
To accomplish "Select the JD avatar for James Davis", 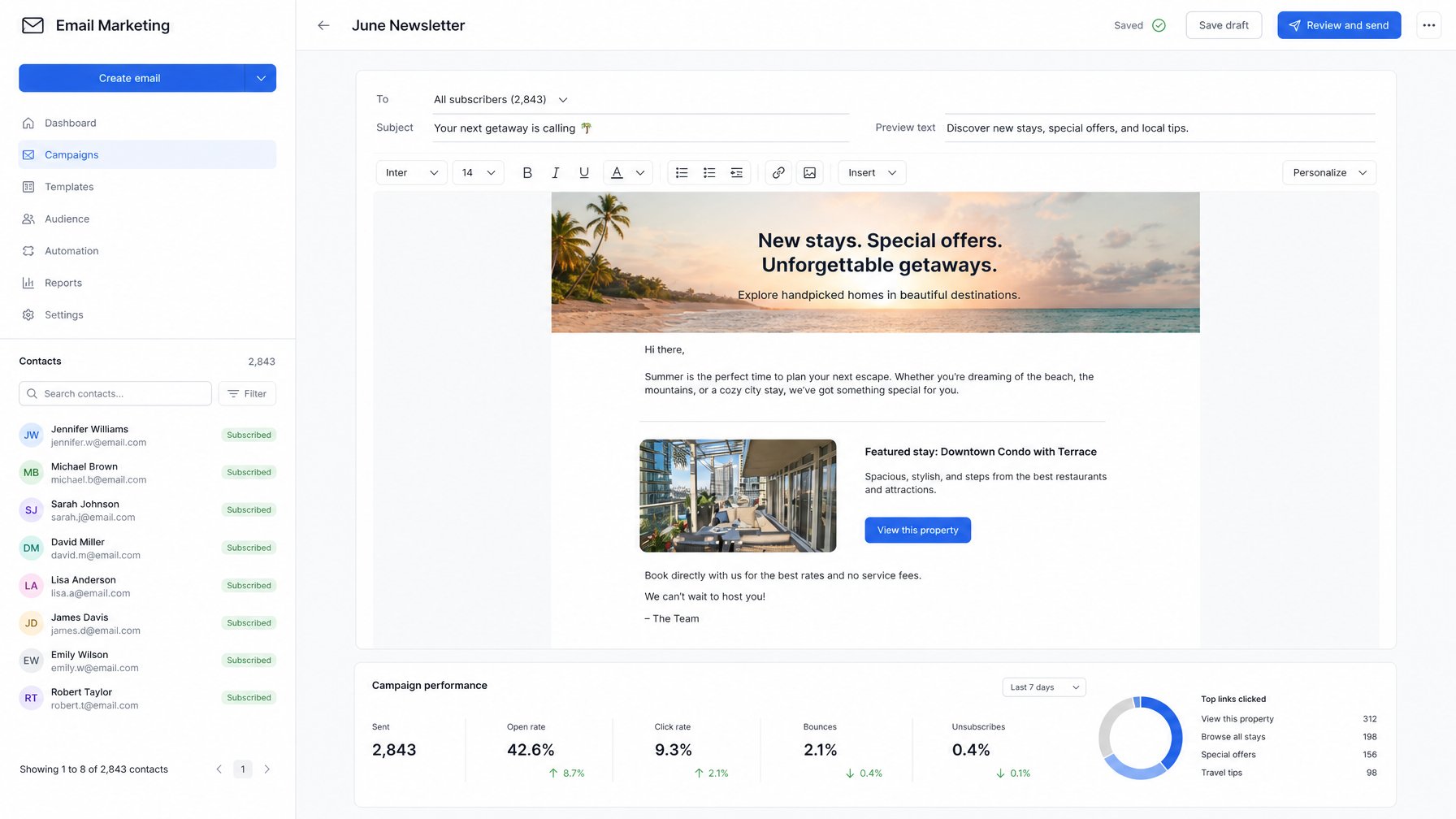I will pos(31,623).
